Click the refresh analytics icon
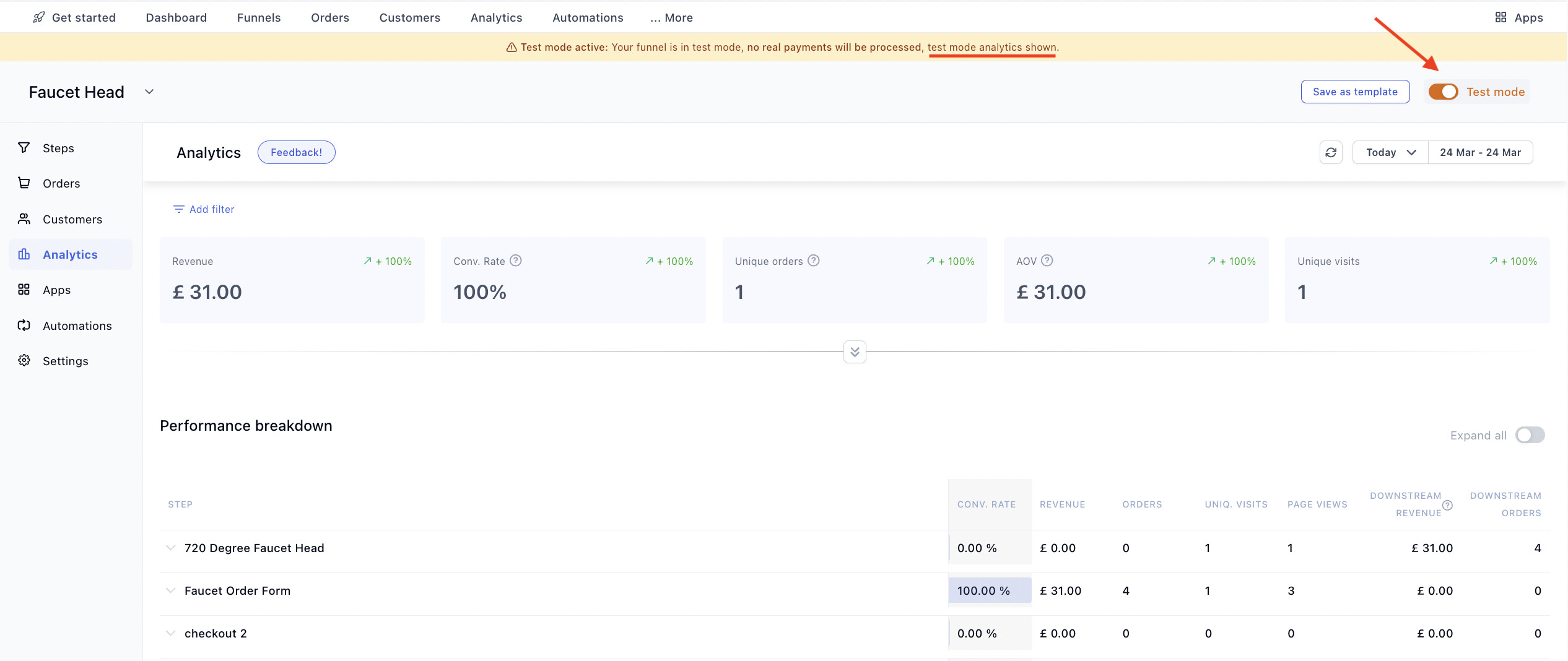1568x661 pixels. coord(1331,152)
